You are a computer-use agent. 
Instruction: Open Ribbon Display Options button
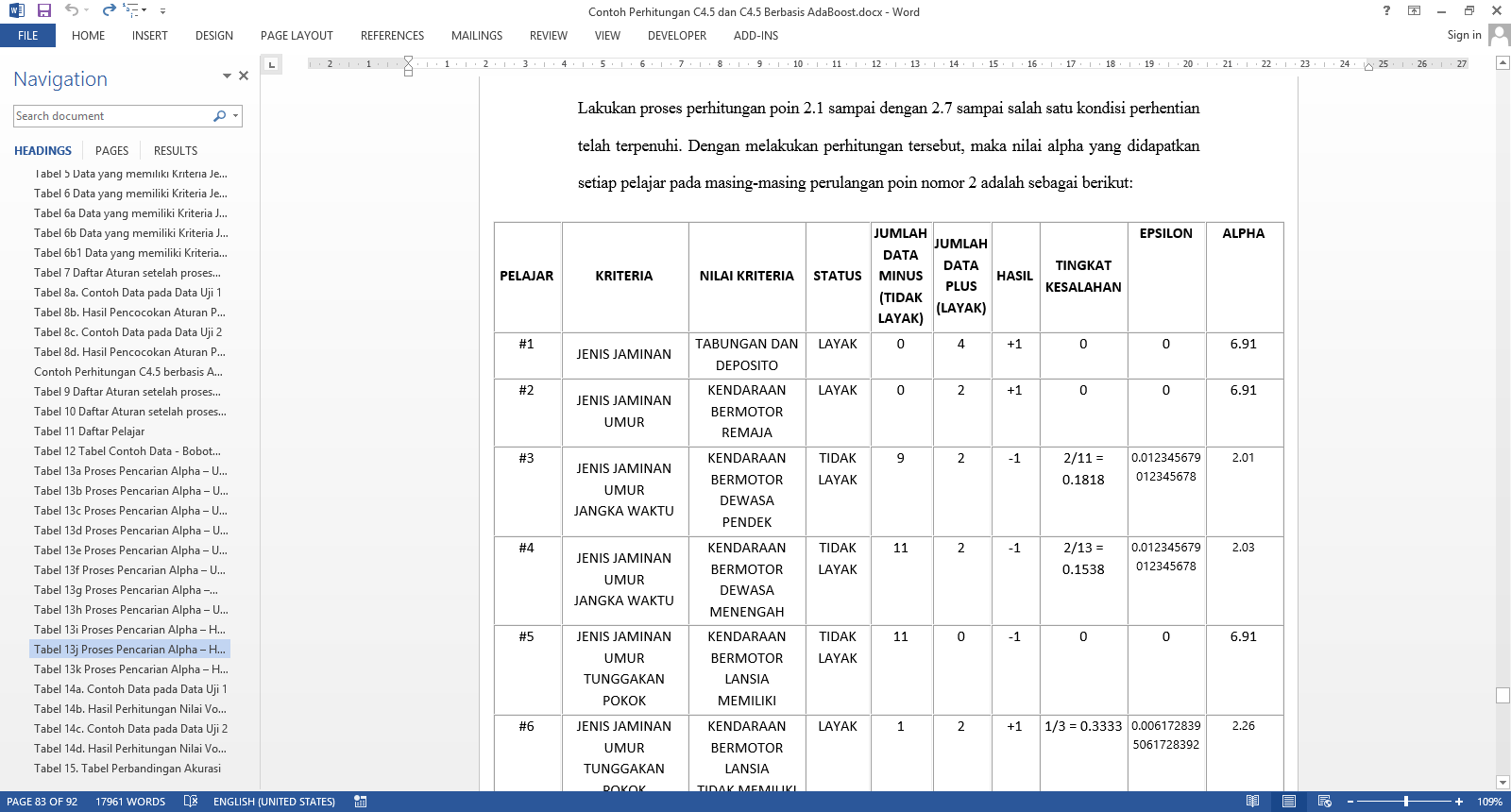tap(1414, 10)
